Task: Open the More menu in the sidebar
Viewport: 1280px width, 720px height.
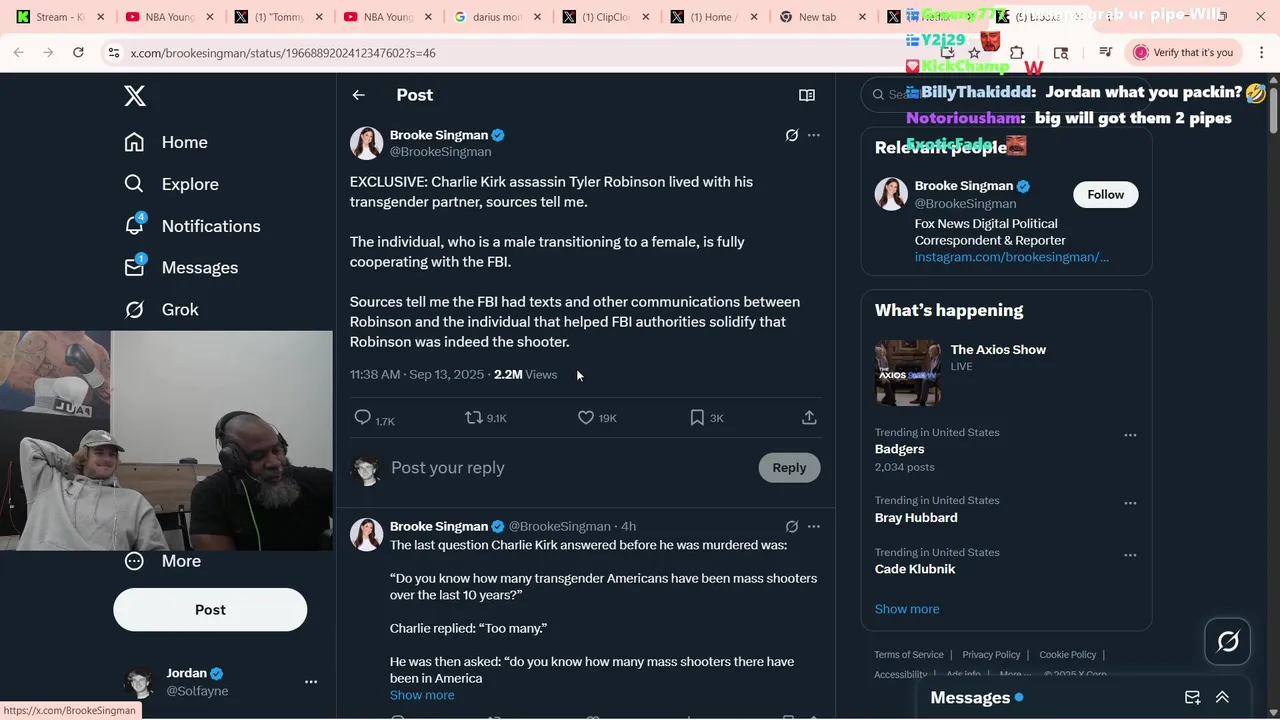Action: [x=162, y=561]
